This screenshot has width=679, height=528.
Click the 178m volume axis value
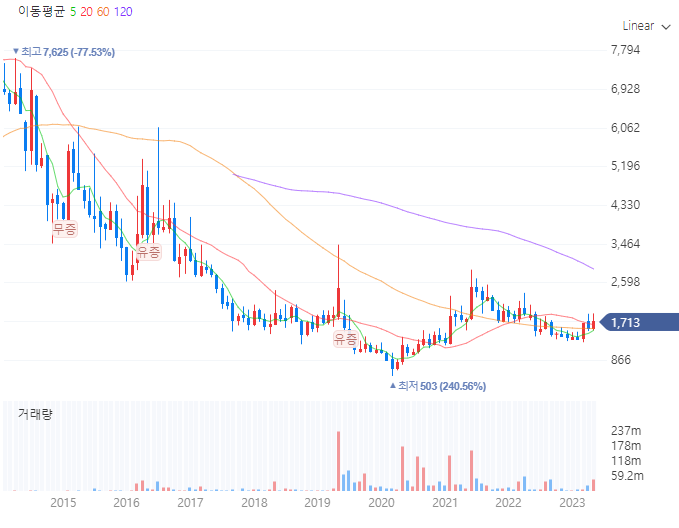pos(626,446)
